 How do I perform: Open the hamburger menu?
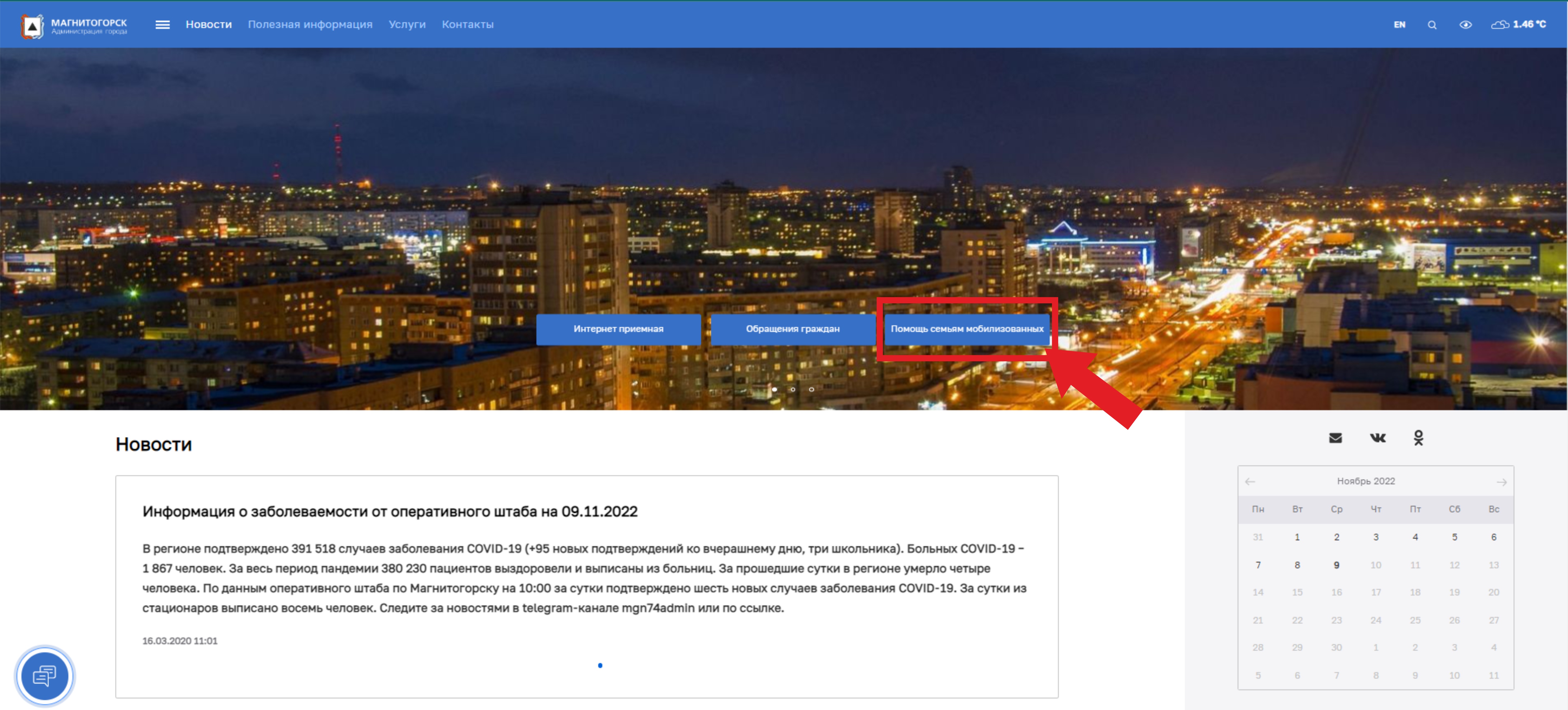pyautogui.click(x=163, y=25)
